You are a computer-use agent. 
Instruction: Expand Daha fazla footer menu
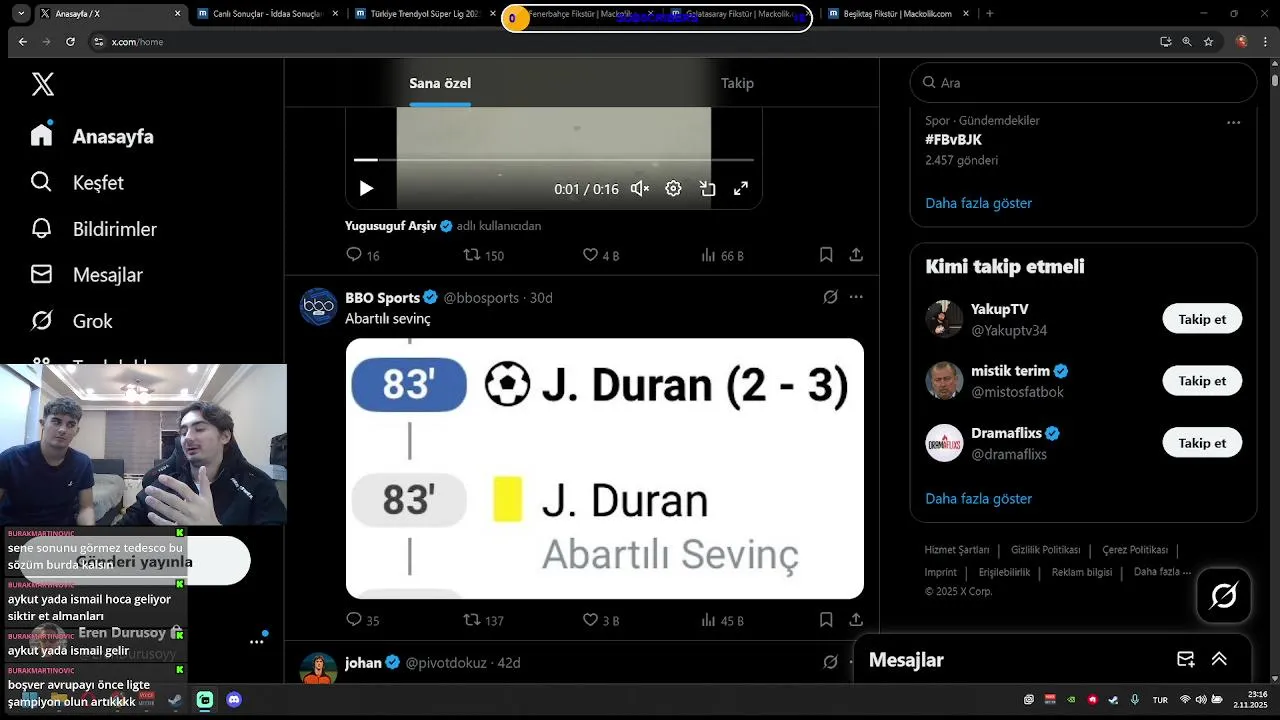click(x=1162, y=572)
